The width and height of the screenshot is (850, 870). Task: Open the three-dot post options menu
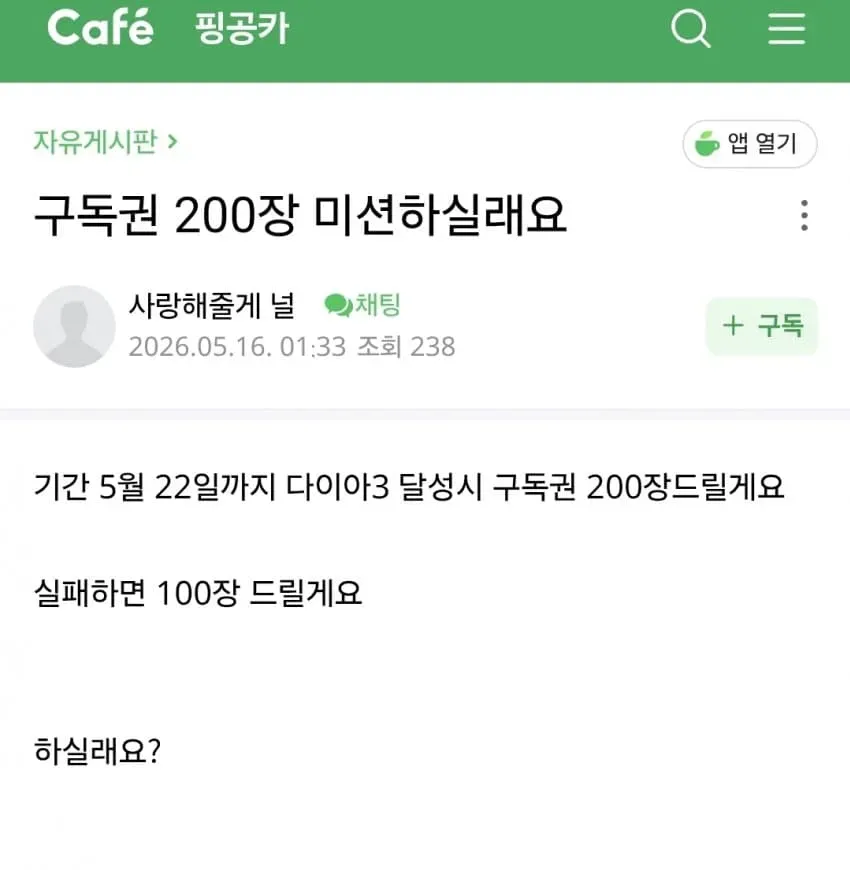[x=805, y=215]
